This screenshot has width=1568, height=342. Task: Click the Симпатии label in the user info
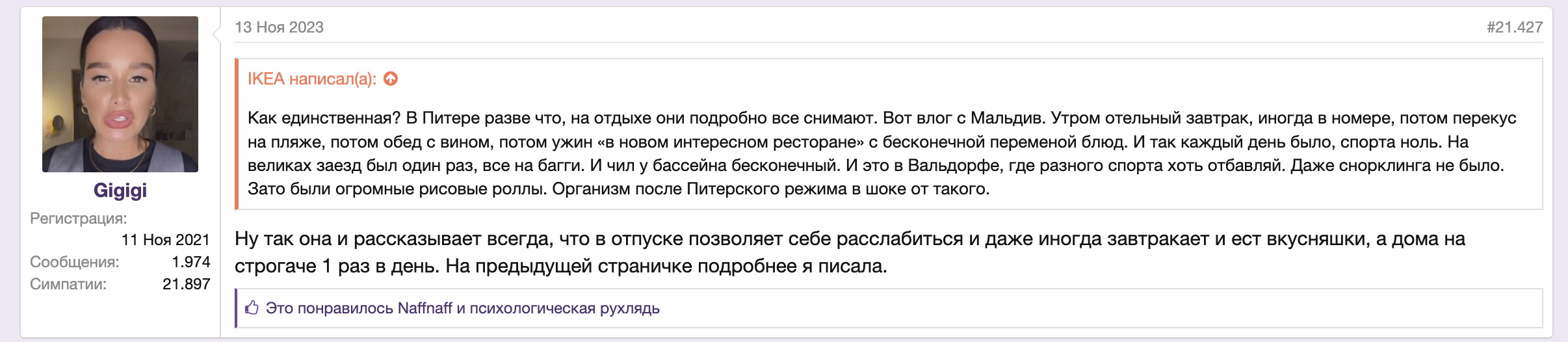point(68,284)
